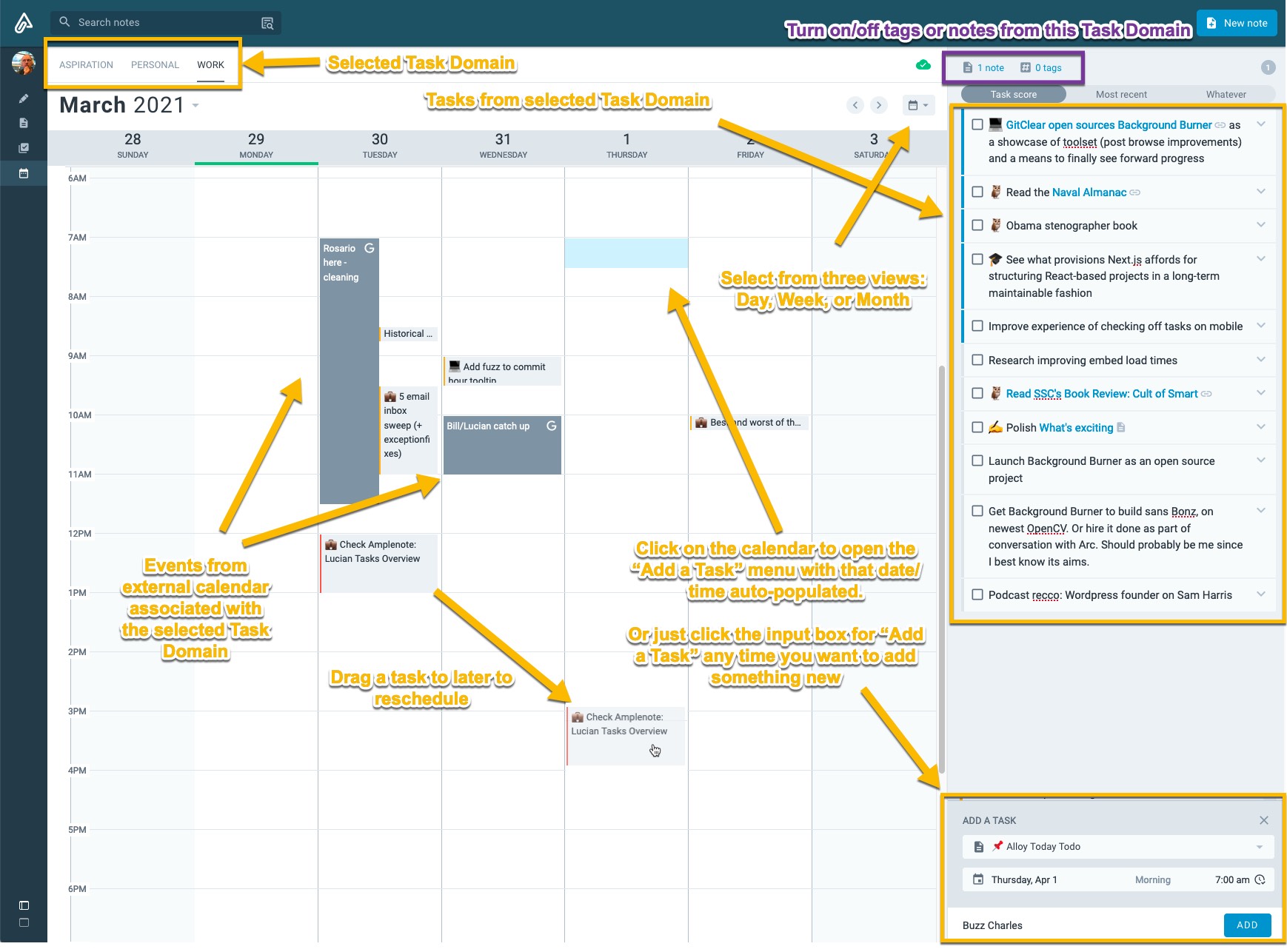
Task: Go to next week arrow
Action: pos(879,105)
